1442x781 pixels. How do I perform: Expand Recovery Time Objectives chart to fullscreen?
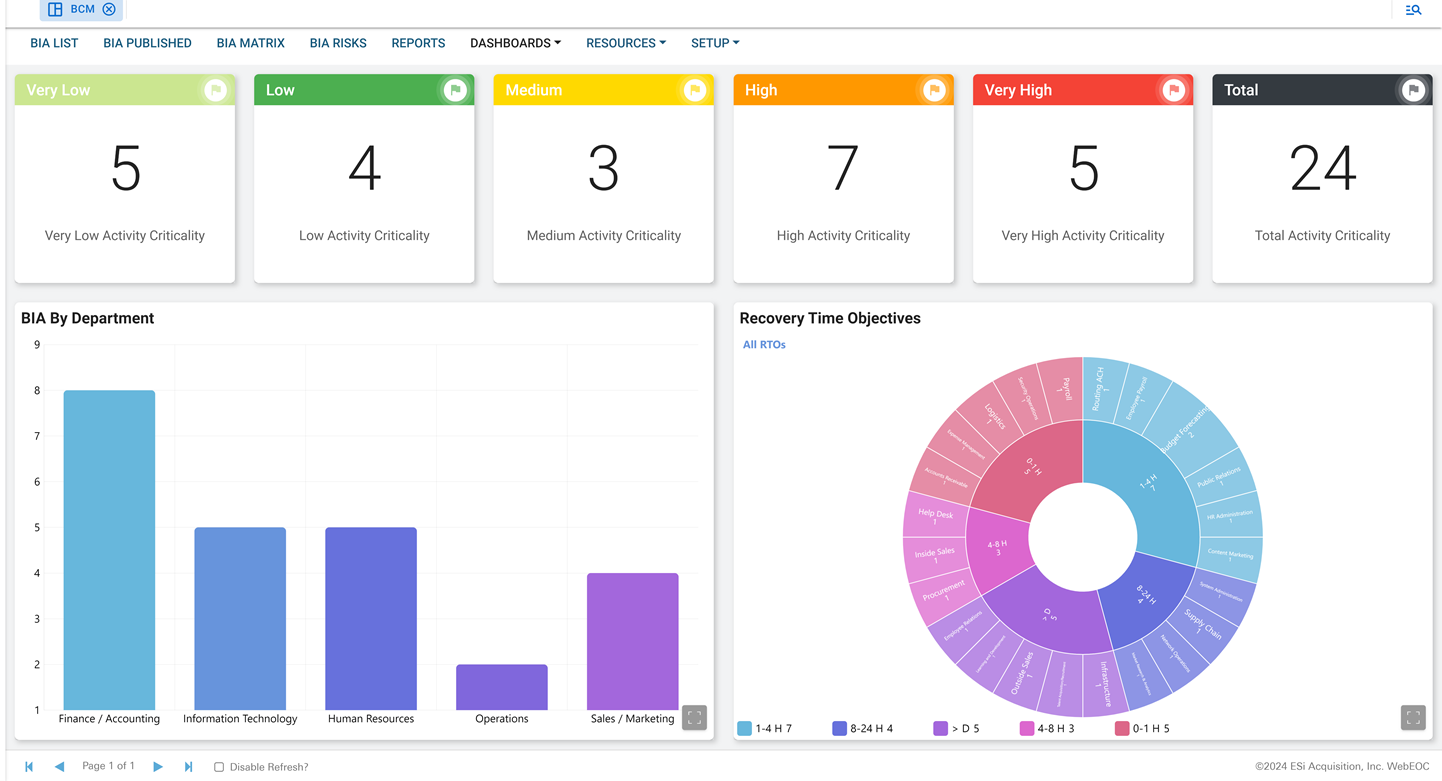point(1412,717)
